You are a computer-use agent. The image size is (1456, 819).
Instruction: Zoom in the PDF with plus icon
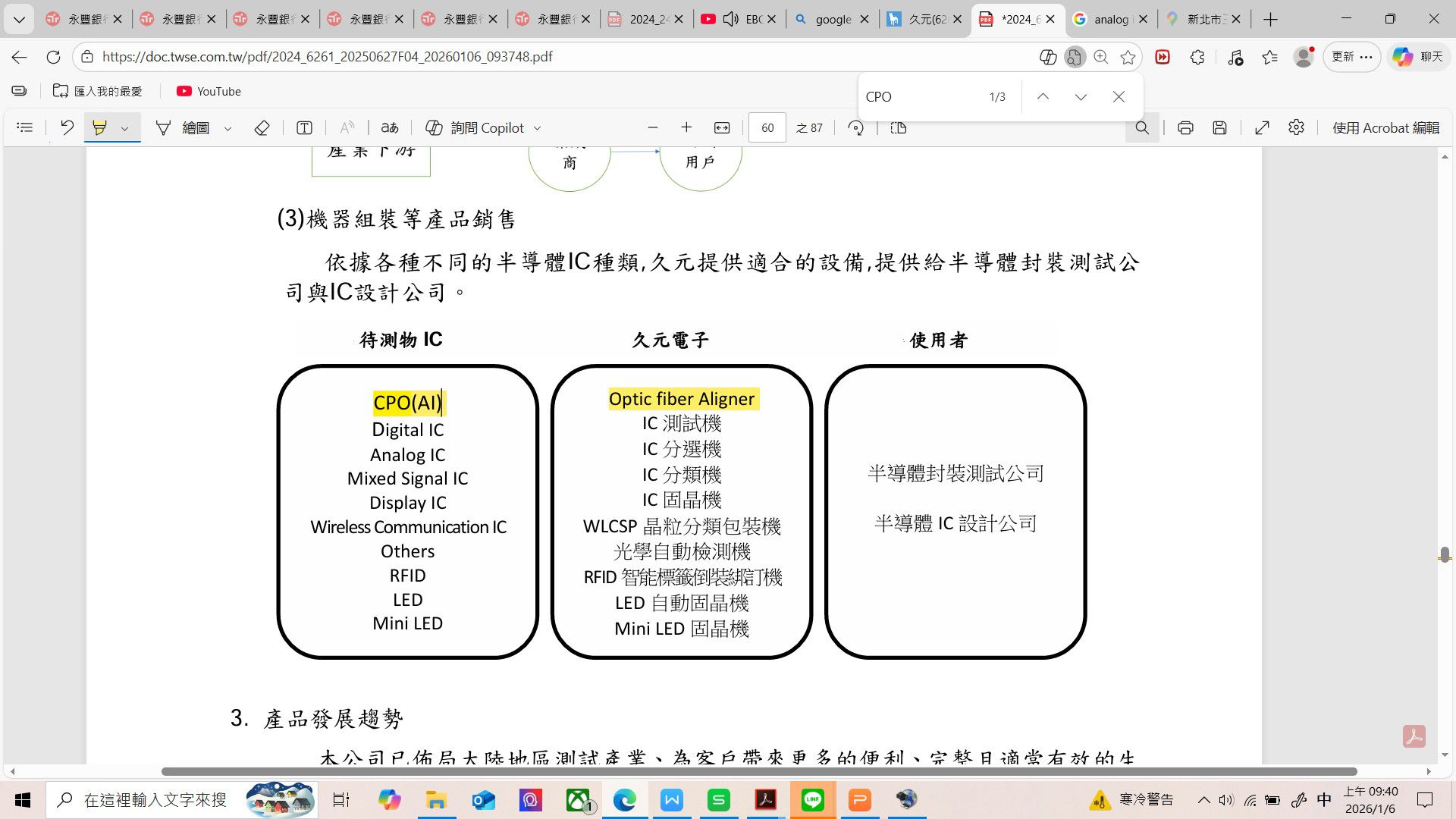[686, 127]
